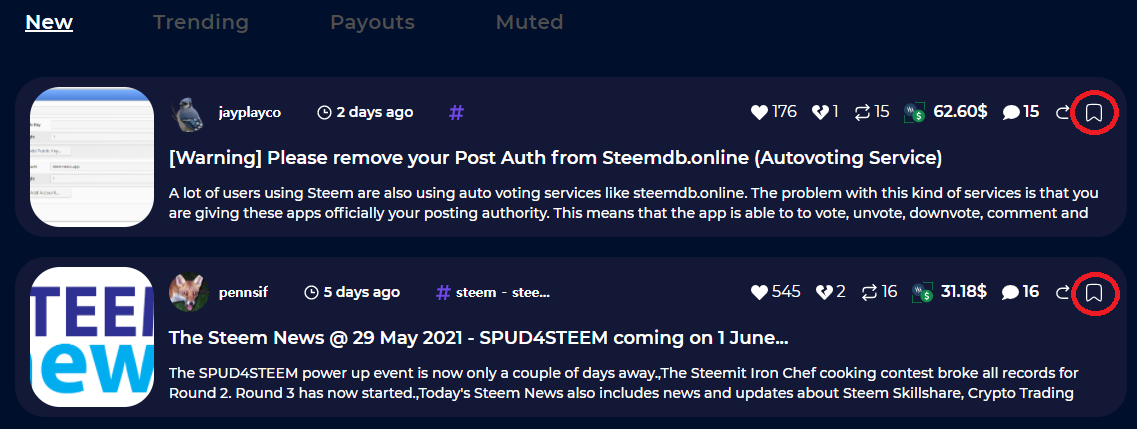
Task: Bookmark the jayplayco Steemdb warning post
Action: 1094,113
